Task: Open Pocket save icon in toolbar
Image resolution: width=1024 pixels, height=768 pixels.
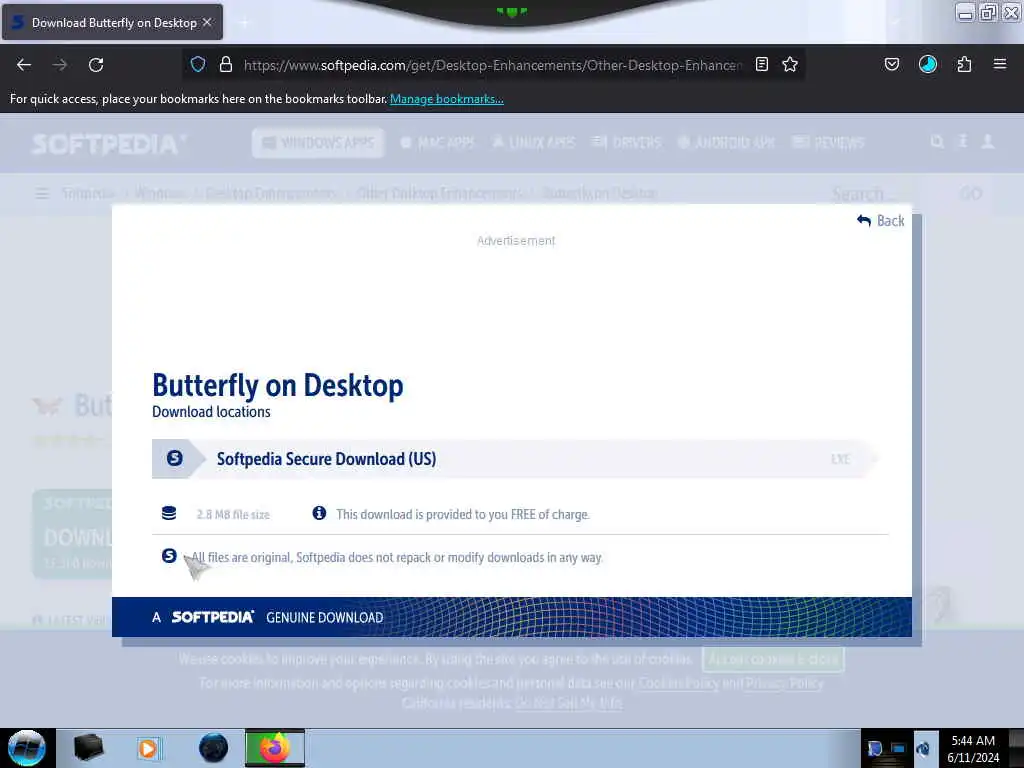Action: pyautogui.click(x=892, y=64)
